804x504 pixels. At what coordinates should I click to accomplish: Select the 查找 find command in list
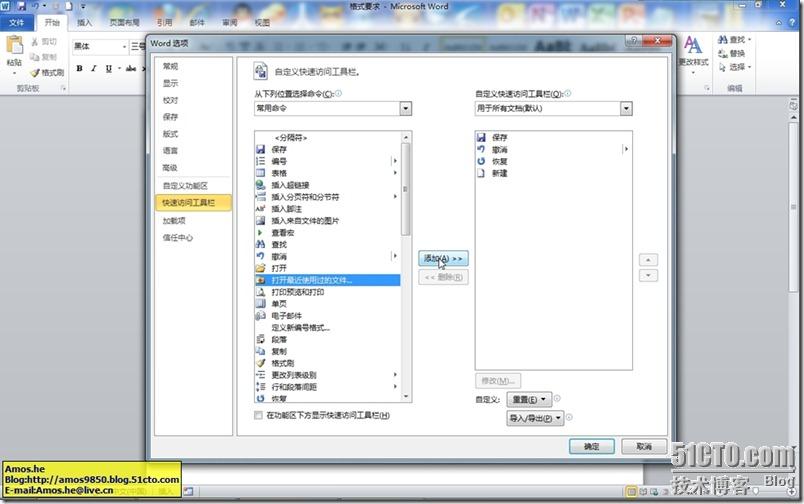[327, 244]
